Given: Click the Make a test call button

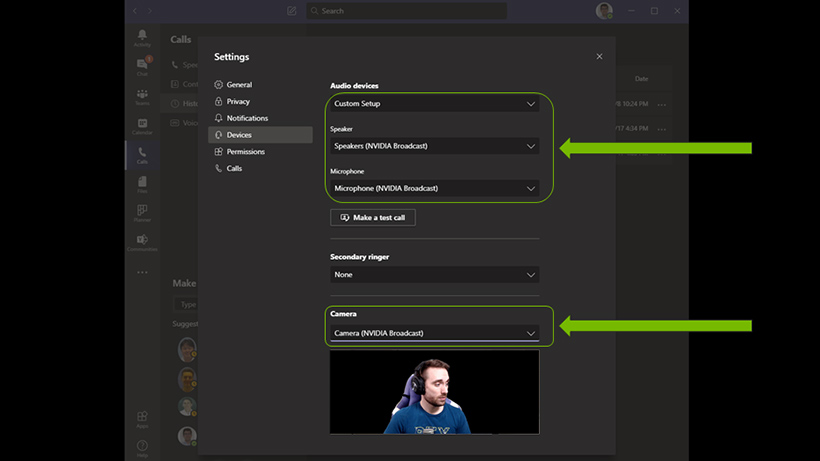Looking at the screenshot, I should (x=373, y=217).
